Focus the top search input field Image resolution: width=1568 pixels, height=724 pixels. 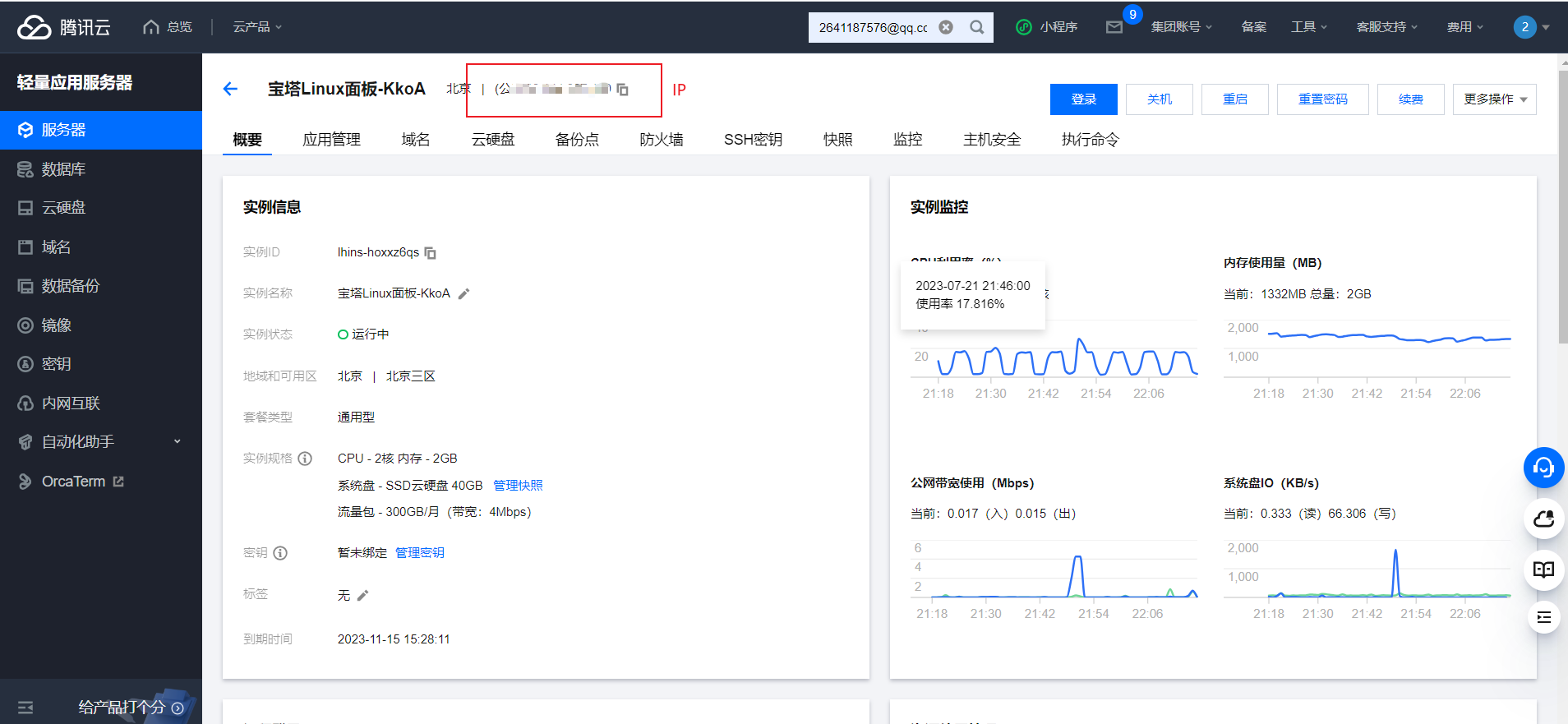(873, 27)
